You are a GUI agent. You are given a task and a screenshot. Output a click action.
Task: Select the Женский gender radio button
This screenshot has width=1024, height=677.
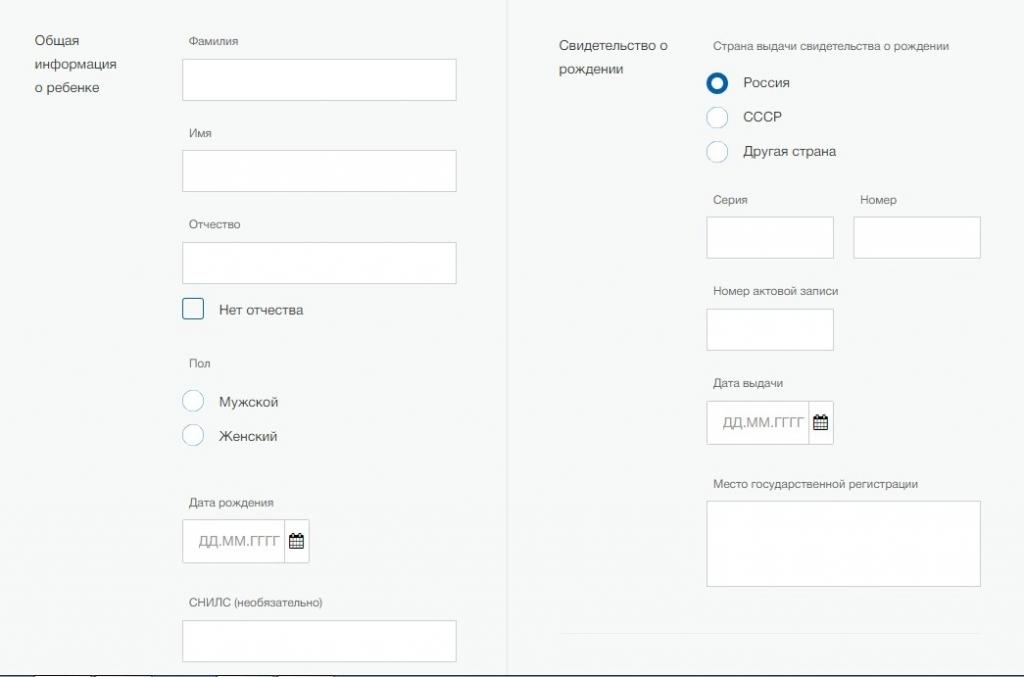point(193,436)
